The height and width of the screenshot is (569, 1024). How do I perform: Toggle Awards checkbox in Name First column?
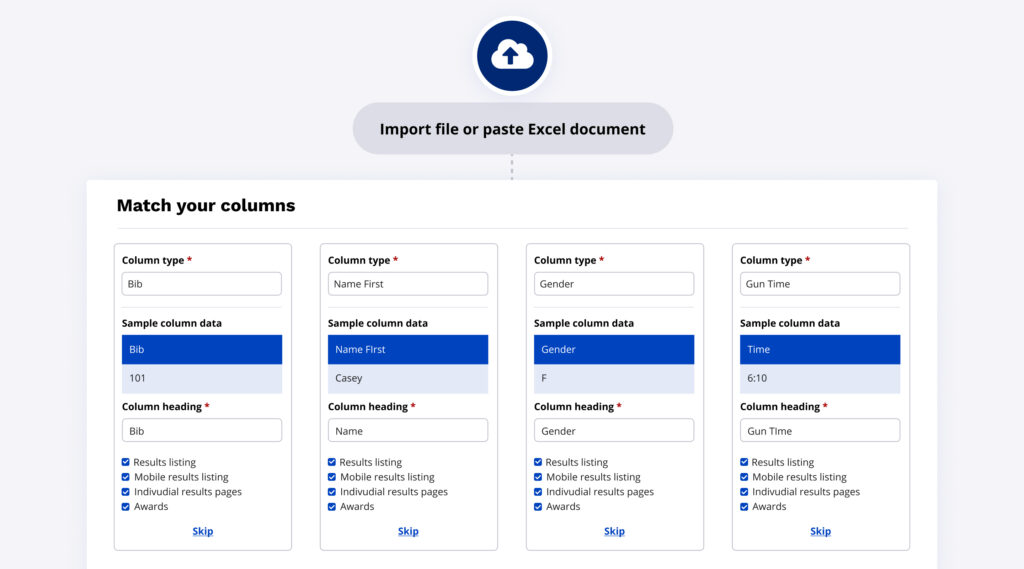332,507
